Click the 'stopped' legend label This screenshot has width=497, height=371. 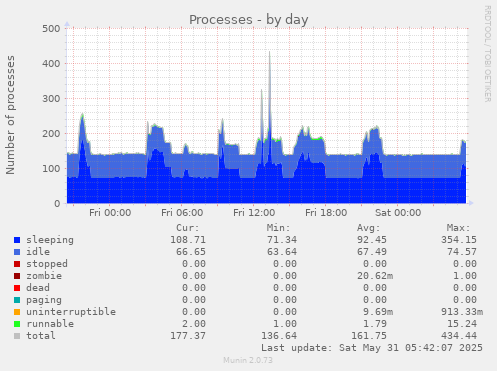click(x=47, y=264)
